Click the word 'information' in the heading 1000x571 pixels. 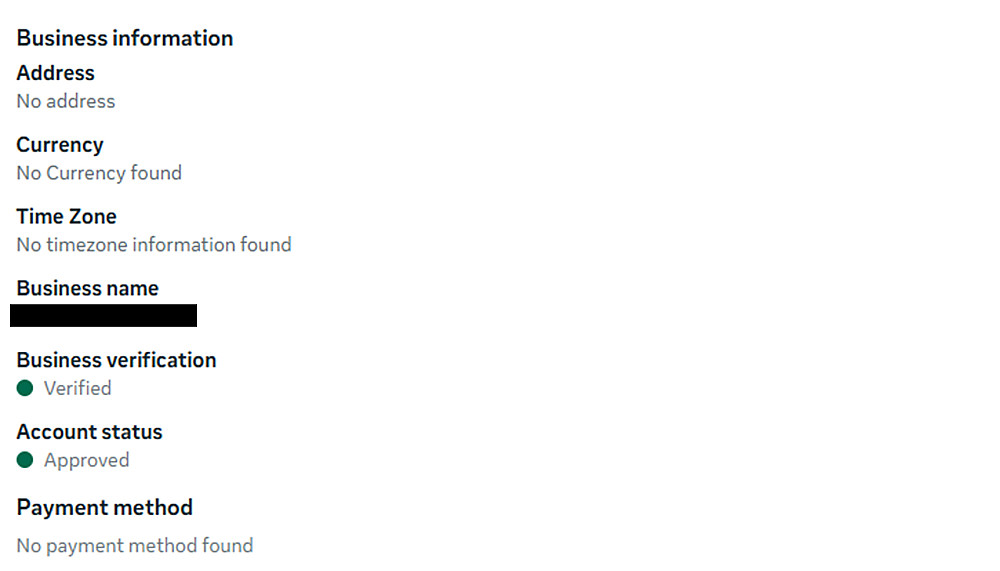(172, 38)
